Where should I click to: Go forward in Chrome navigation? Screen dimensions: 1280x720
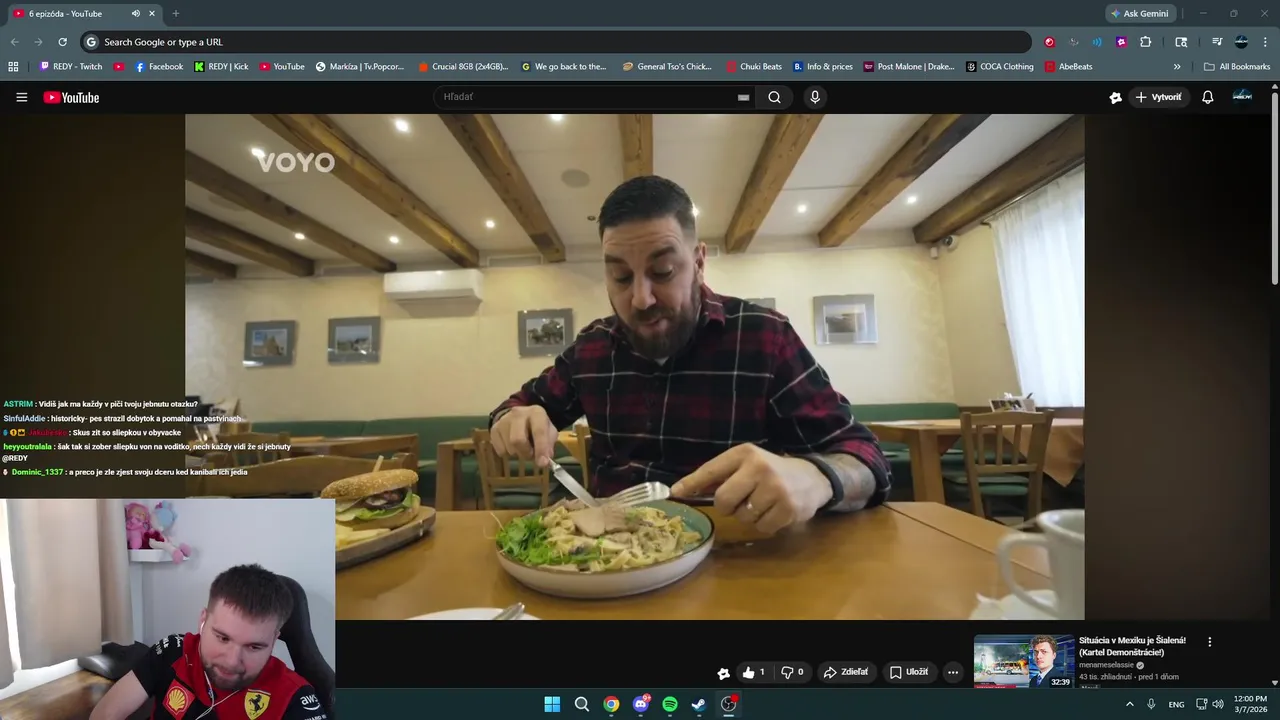point(38,42)
